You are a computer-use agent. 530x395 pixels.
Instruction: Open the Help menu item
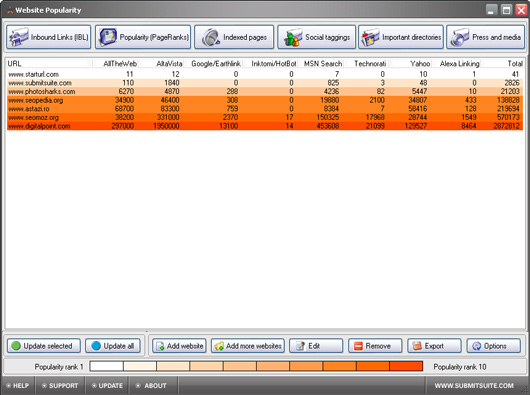(18, 386)
